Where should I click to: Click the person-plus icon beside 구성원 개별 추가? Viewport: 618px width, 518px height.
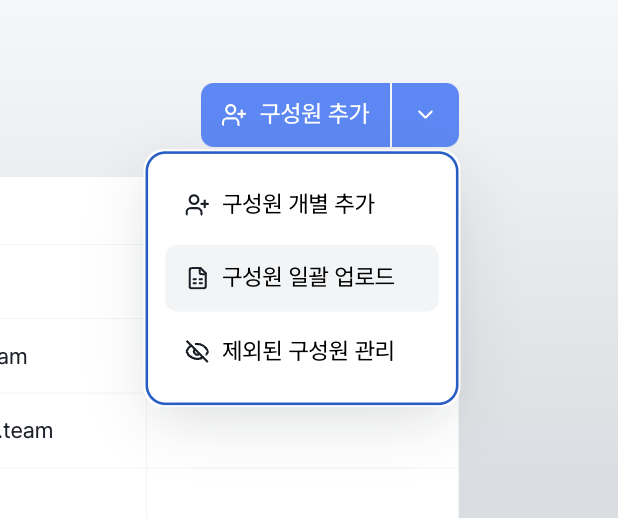(x=197, y=204)
